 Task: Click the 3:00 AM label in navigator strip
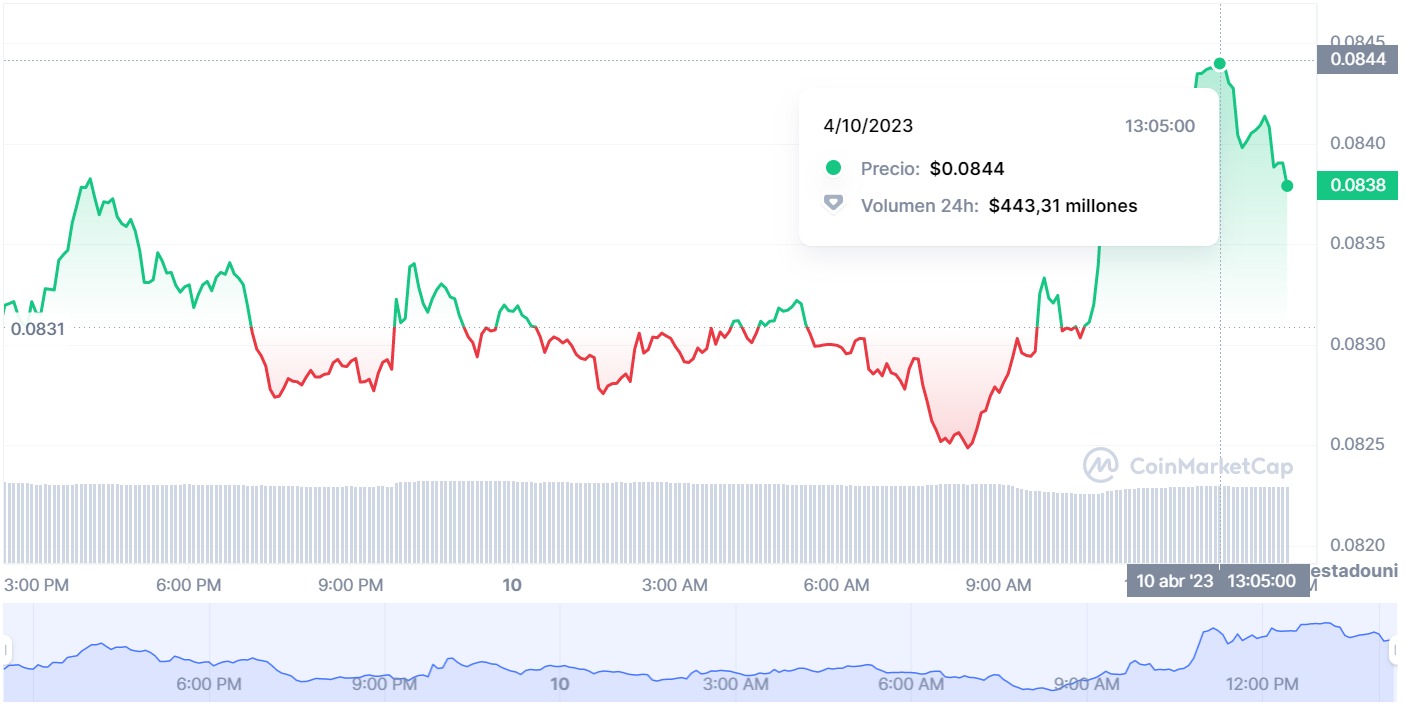[x=735, y=684]
